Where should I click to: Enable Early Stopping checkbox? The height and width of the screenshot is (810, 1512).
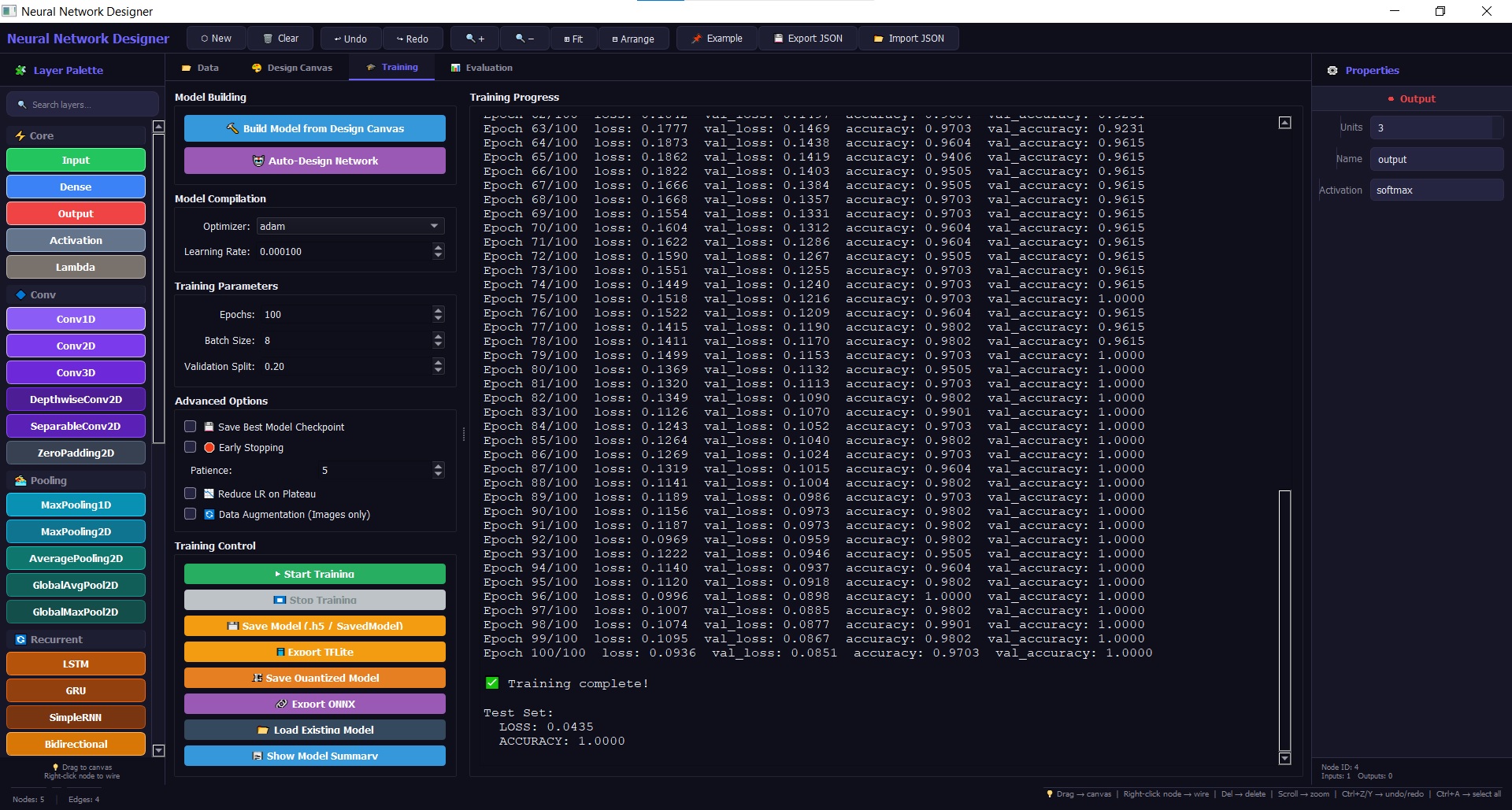190,447
